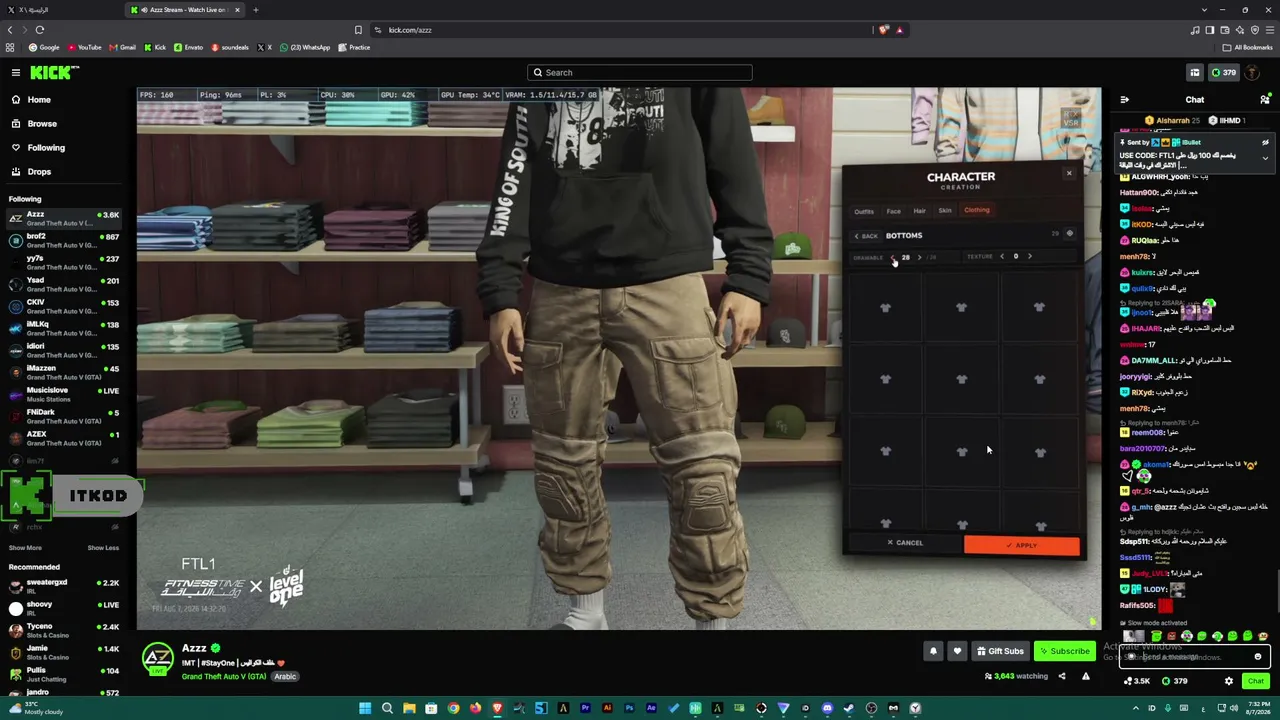Open the YouTube bookmark

[x=85, y=47]
